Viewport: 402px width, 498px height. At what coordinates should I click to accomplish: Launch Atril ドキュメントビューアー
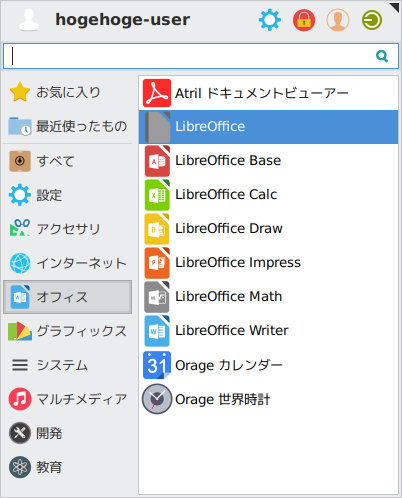click(x=268, y=93)
